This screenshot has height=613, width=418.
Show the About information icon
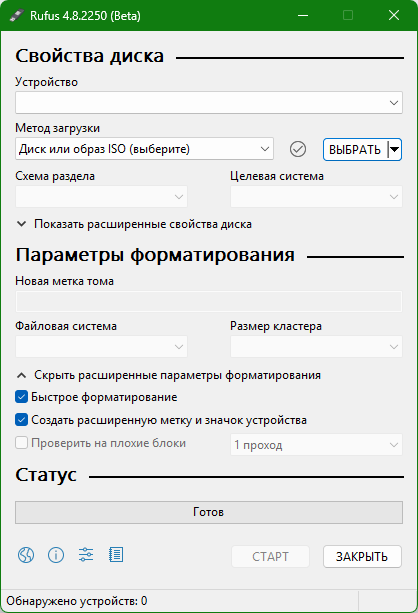click(56, 555)
